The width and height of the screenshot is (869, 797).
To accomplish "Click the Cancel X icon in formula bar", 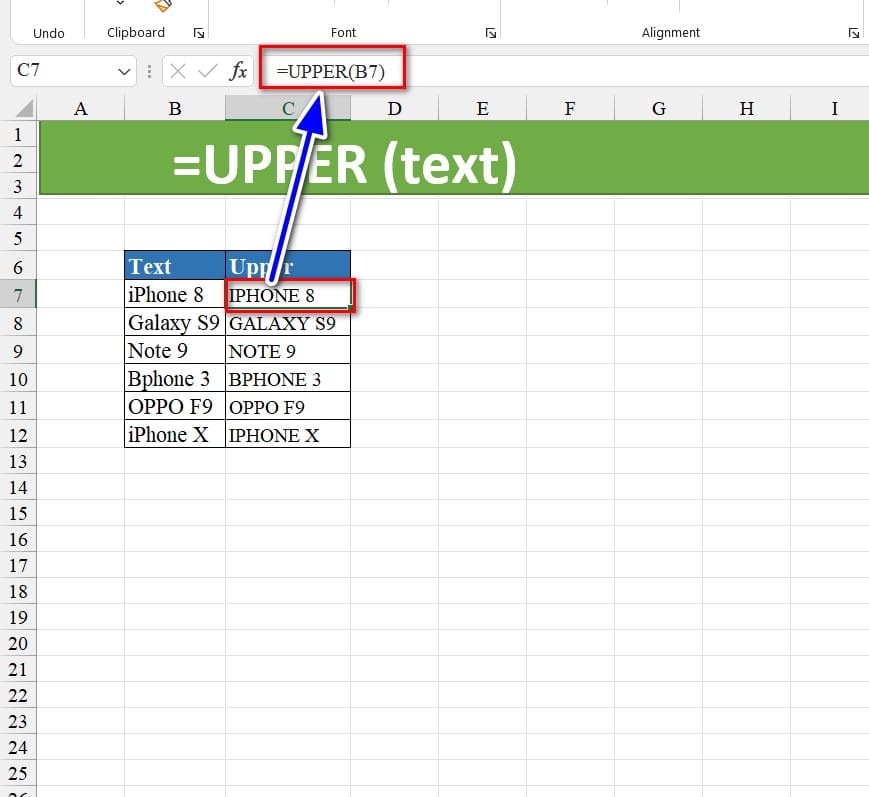I will coord(178,71).
